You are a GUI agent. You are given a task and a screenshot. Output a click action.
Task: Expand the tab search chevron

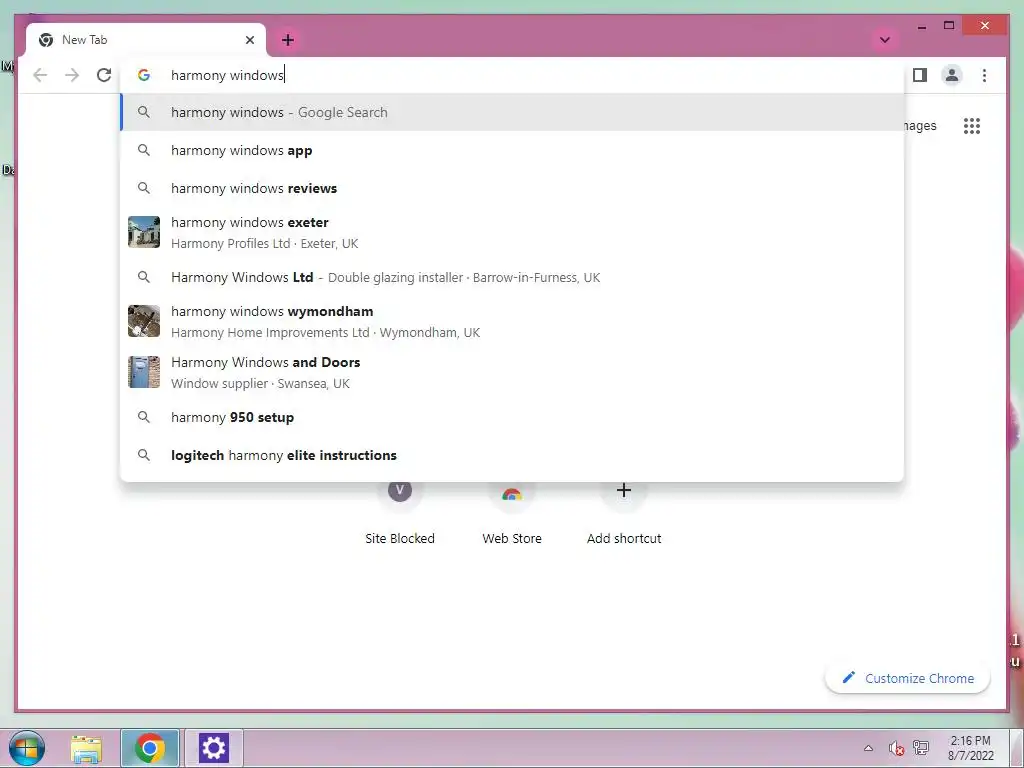click(885, 40)
